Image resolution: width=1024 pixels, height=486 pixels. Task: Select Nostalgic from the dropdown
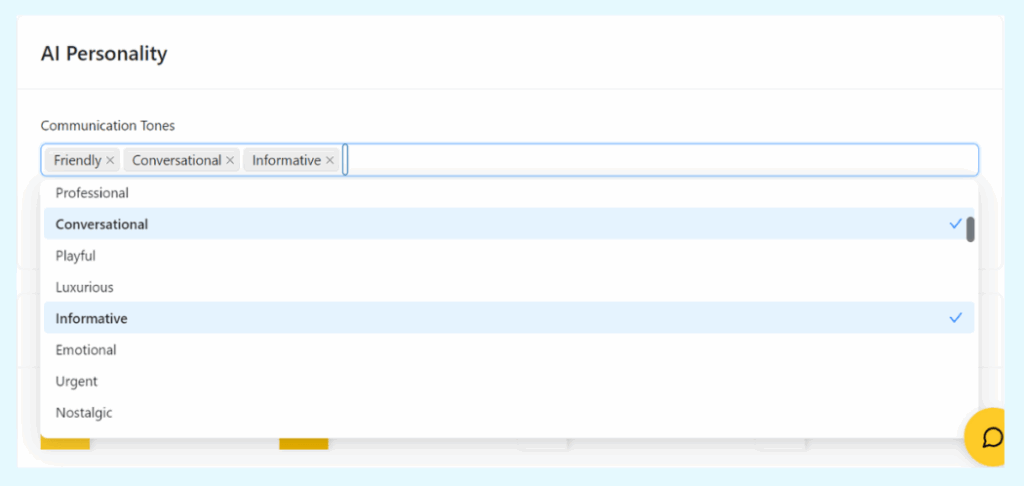pos(84,412)
